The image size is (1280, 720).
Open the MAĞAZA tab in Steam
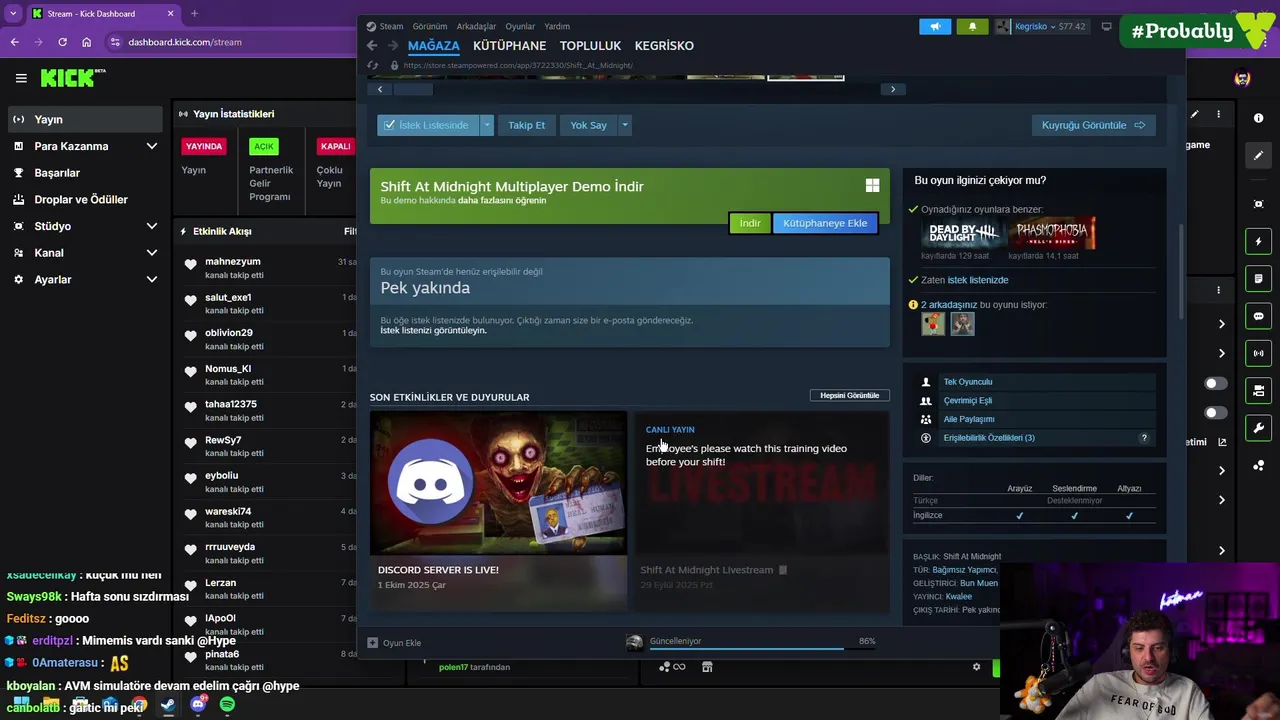[433, 46]
